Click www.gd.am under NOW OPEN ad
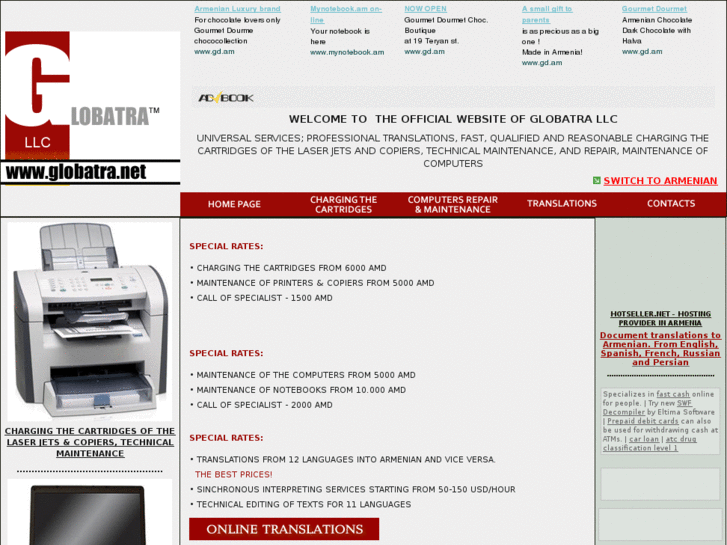The height and width of the screenshot is (545, 727). tap(424, 51)
